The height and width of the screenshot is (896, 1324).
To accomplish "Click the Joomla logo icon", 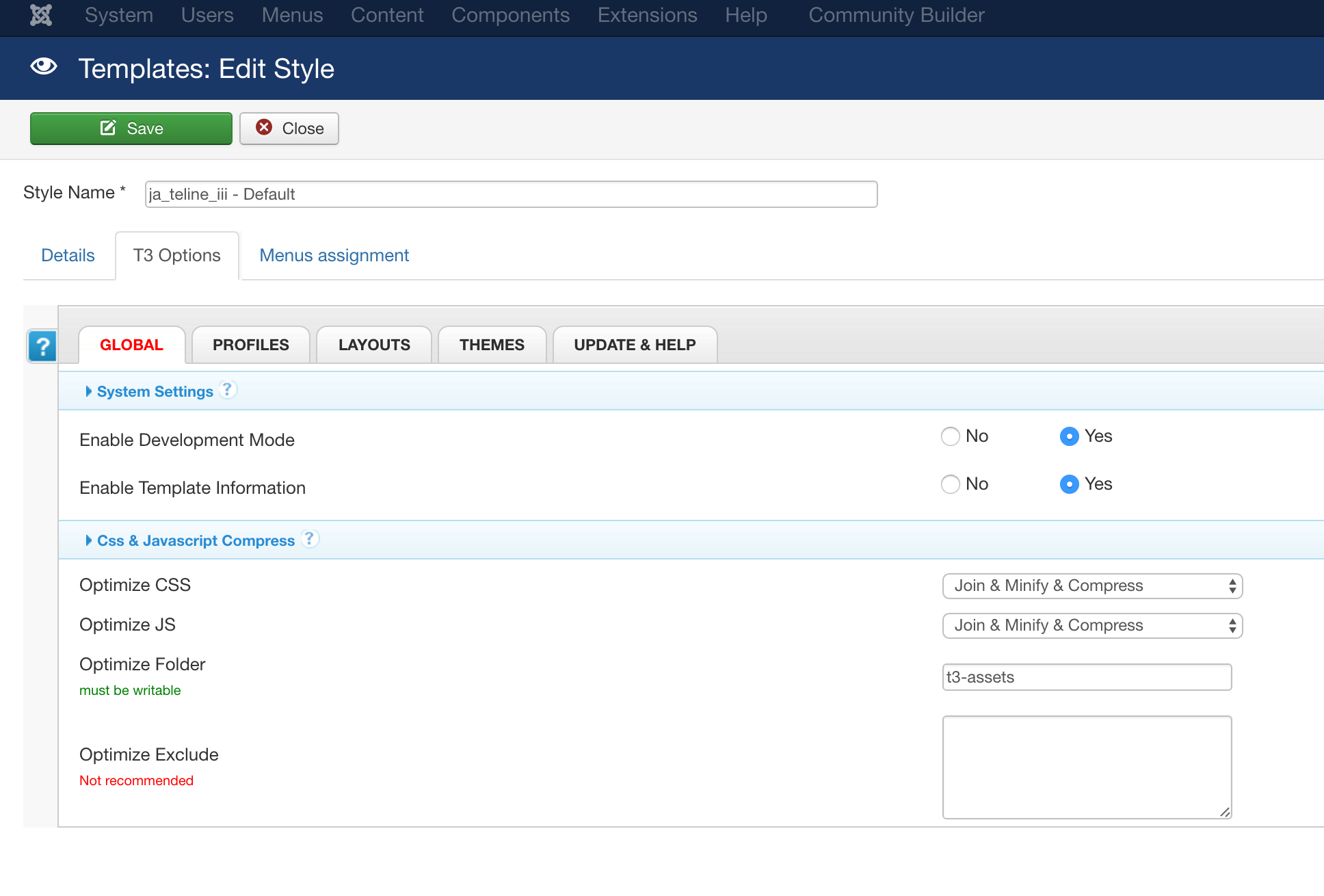I will point(41,15).
